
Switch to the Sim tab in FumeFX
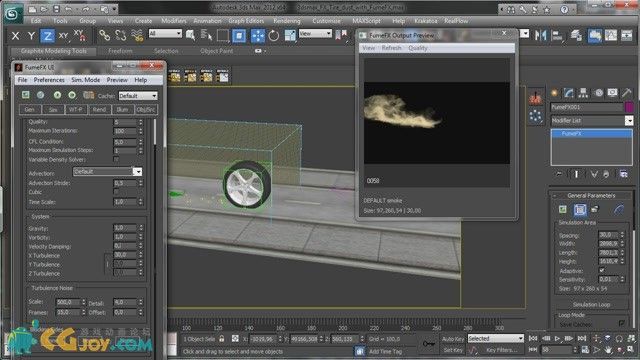(x=53, y=109)
